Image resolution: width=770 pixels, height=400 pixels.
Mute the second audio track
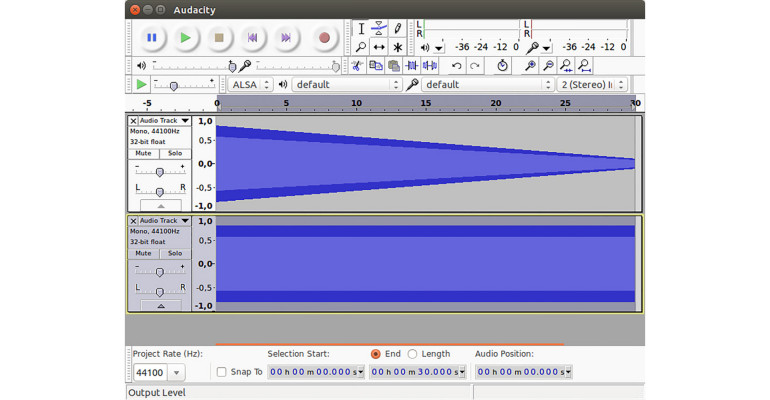pyautogui.click(x=143, y=254)
